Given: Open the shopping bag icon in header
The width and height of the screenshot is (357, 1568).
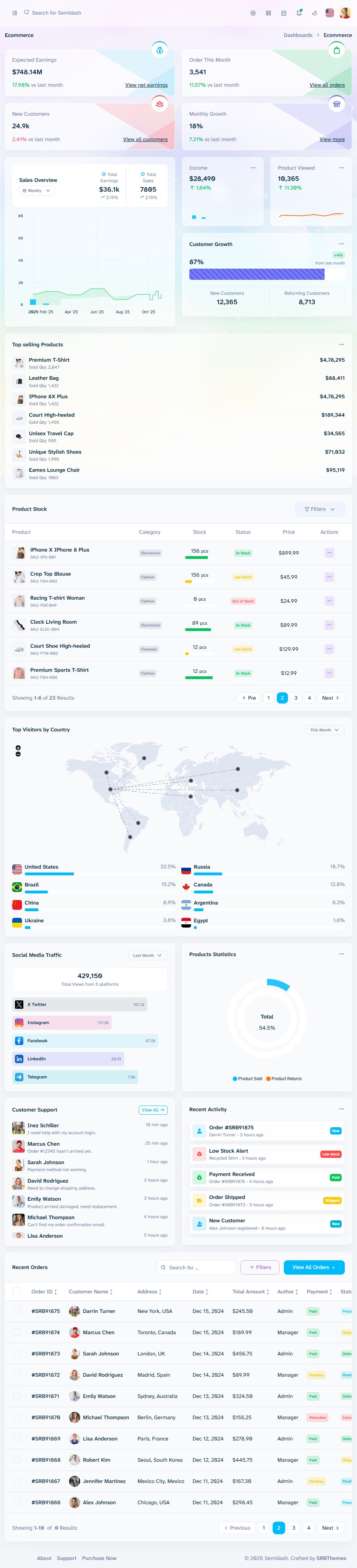Looking at the screenshot, I should (283, 13).
